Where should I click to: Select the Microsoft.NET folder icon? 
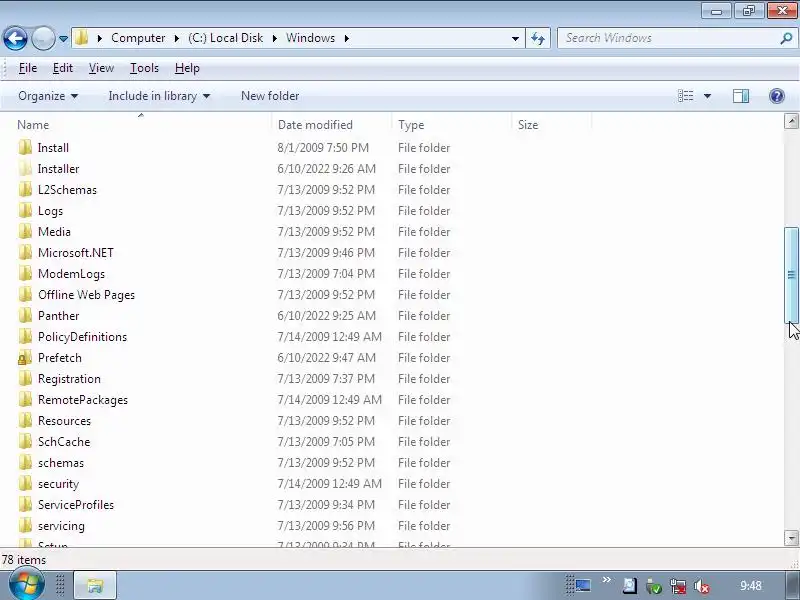(25, 253)
